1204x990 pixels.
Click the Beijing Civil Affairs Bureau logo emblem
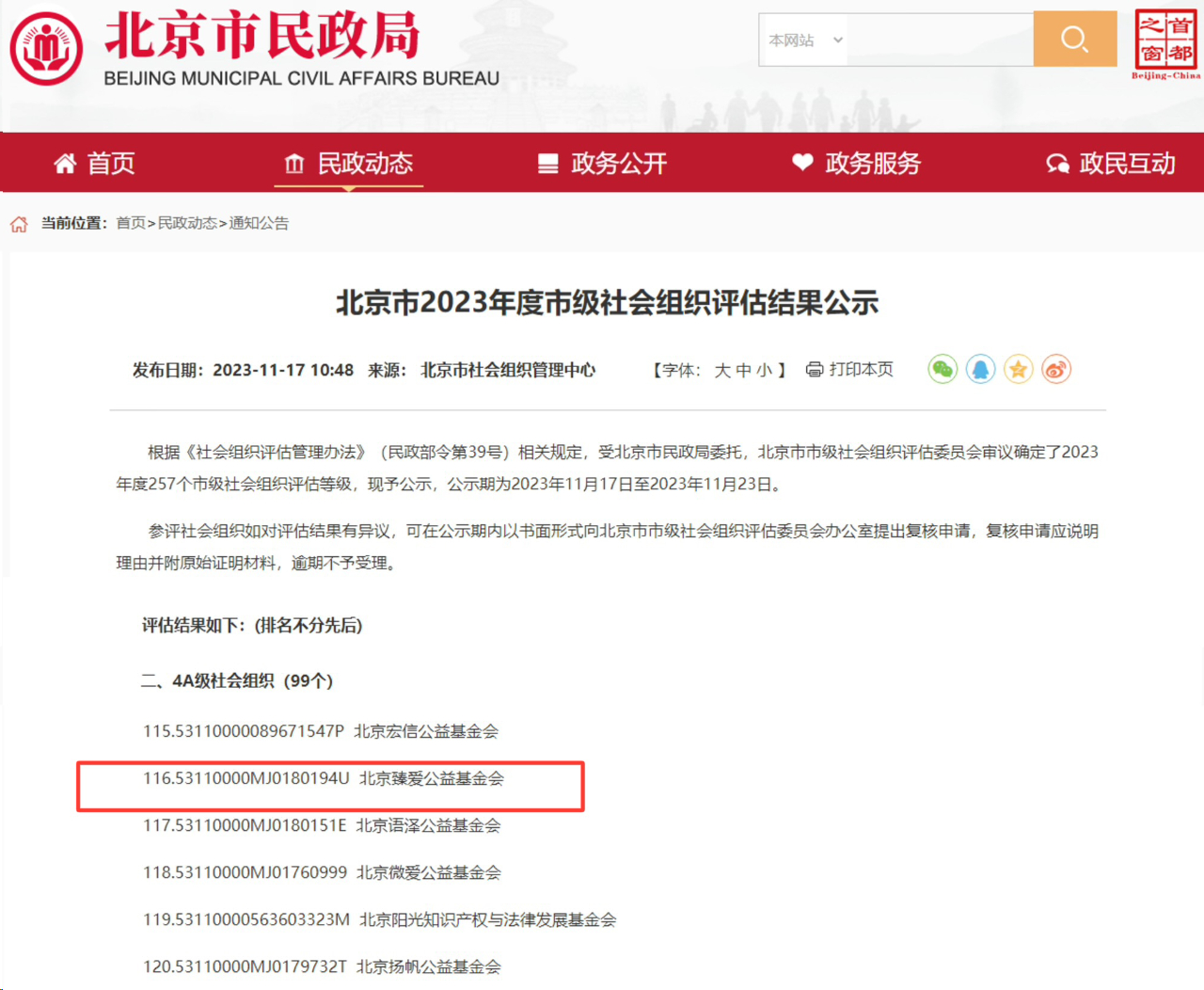[46, 48]
